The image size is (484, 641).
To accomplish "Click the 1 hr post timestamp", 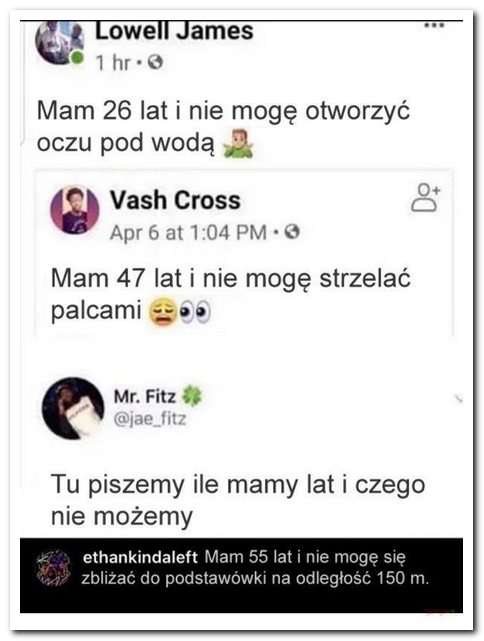I will click(x=113, y=63).
